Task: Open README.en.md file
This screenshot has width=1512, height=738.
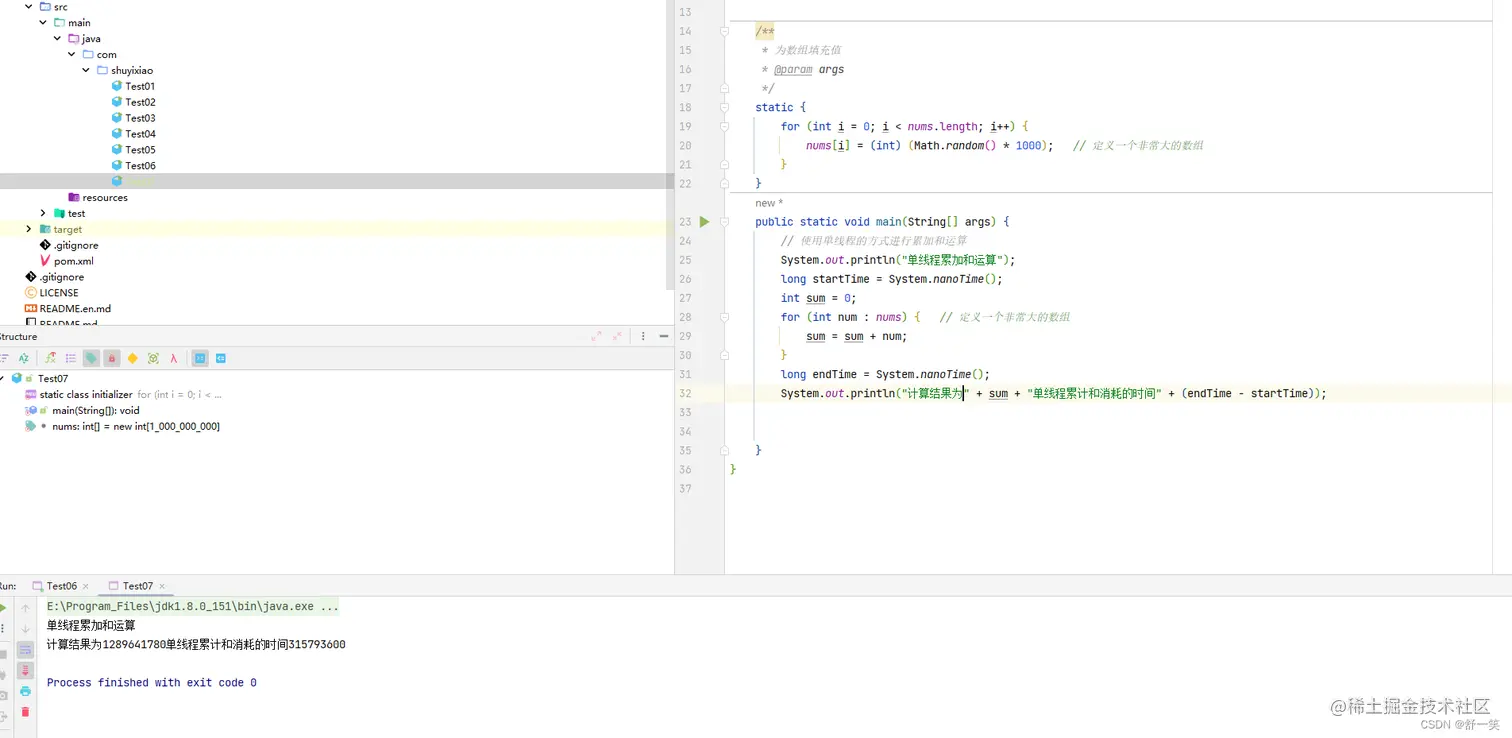Action: tap(75, 309)
